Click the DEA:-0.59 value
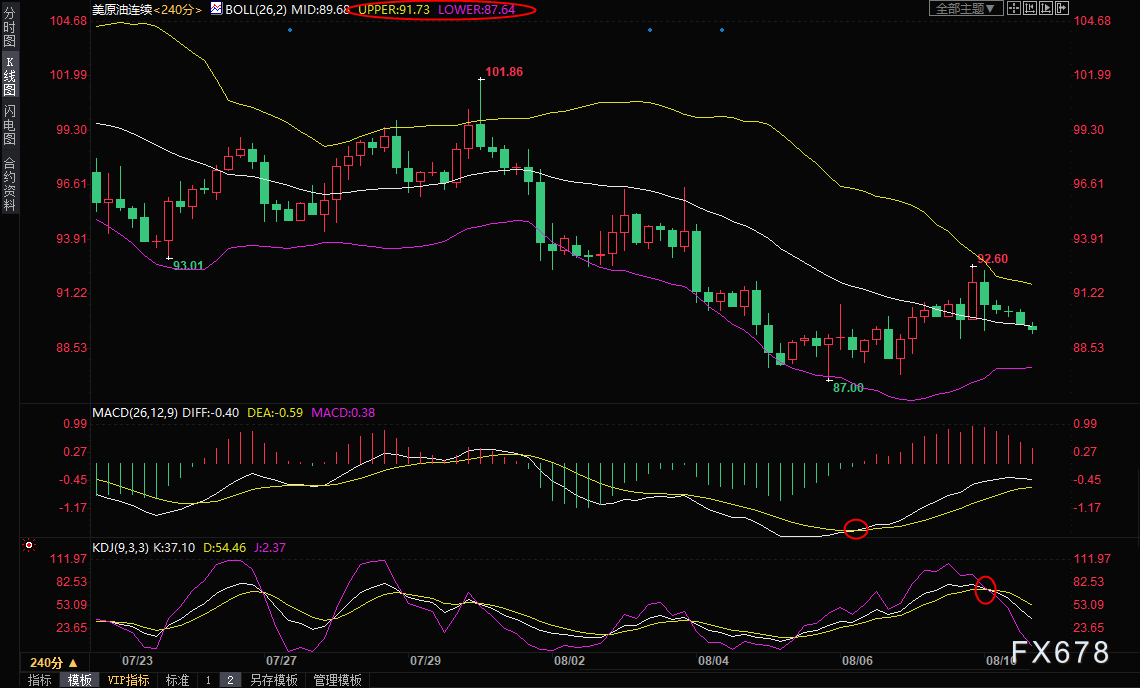The image size is (1140, 688). click(275, 412)
